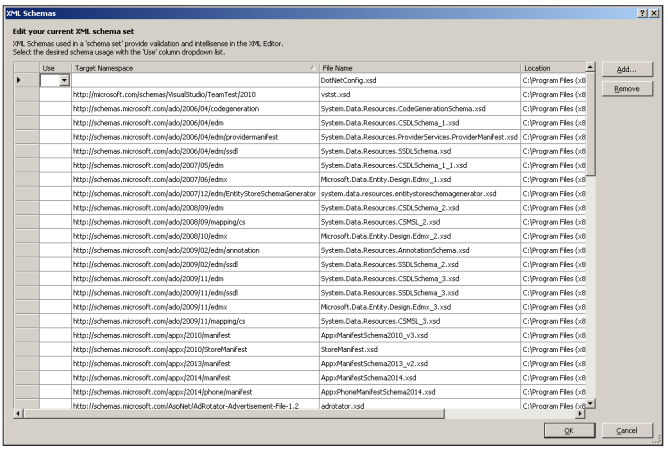668x451 pixels.
Task: Click the horizontal scrollbar thumb
Action: point(234,413)
